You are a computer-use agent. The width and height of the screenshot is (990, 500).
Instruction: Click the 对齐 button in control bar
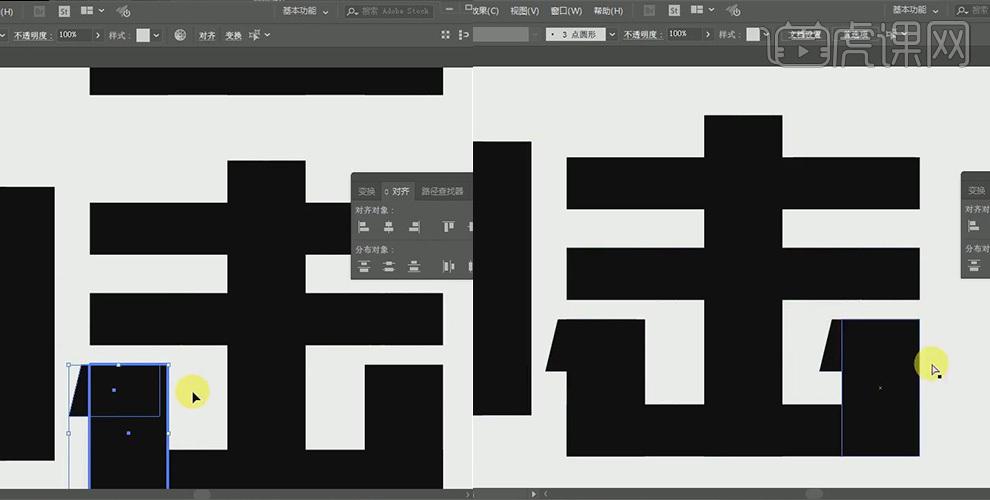pyautogui.click(x=207, y=35)
